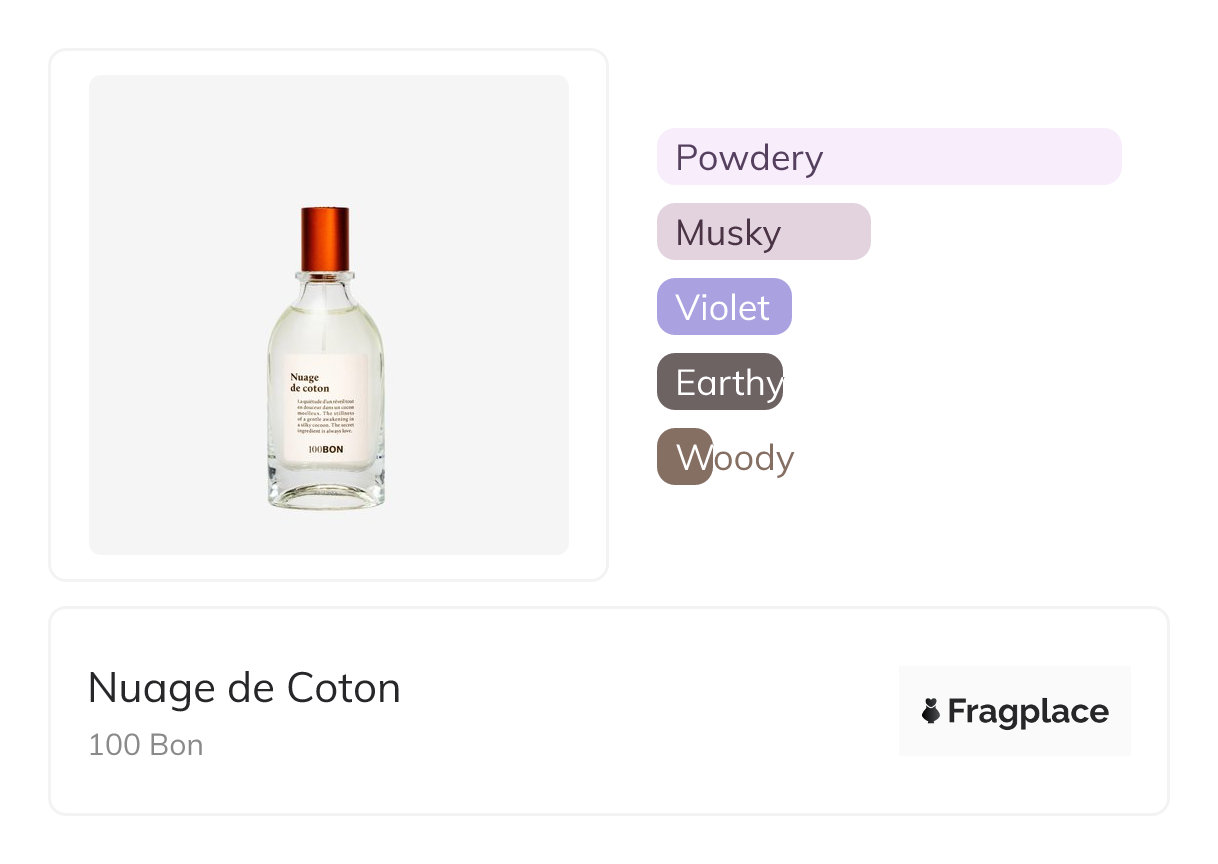
Task: Click the brown Woody accord swatch
Action: [684, 457]
